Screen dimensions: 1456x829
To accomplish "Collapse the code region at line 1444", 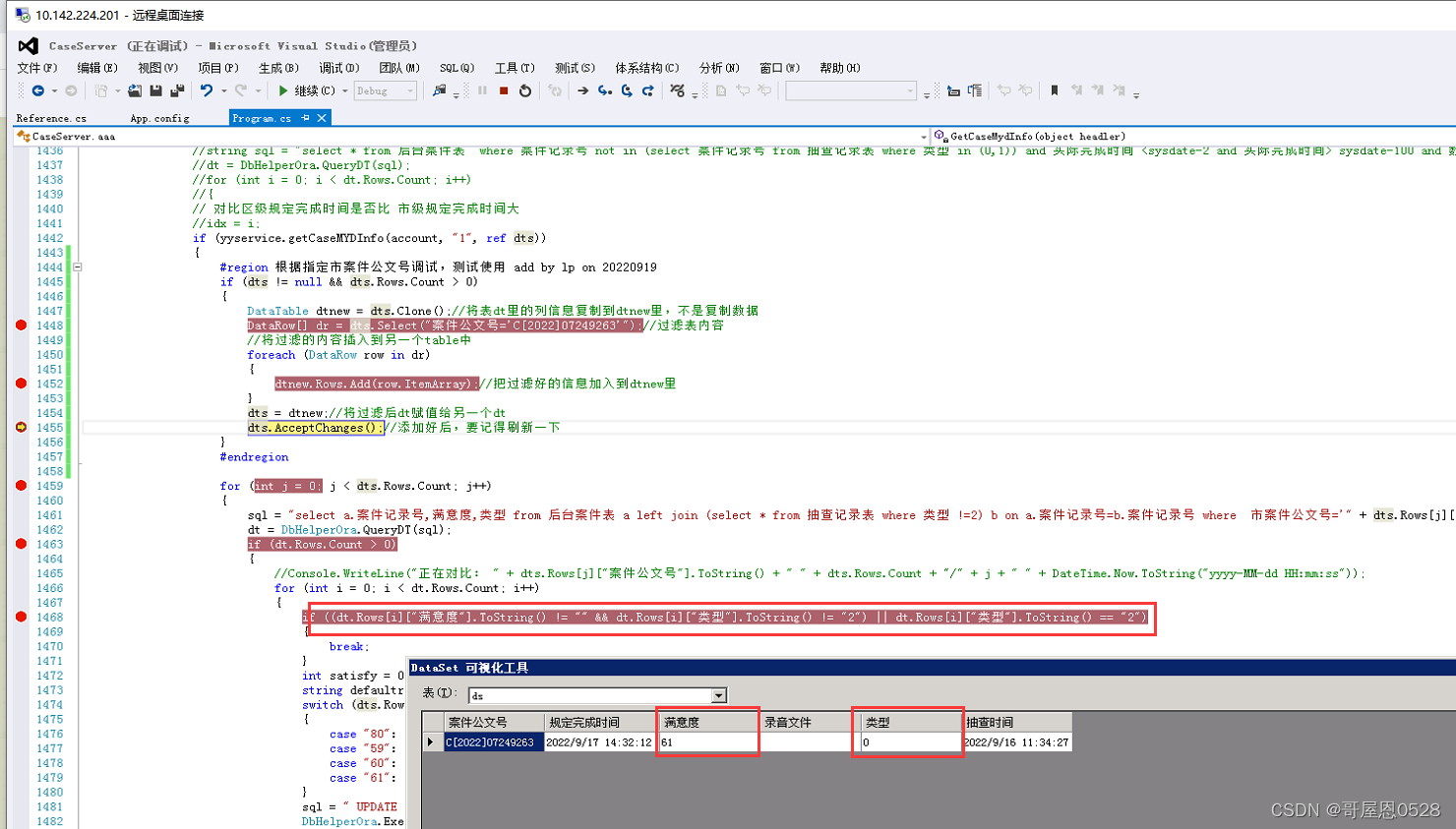I will (x=77, y=266).
